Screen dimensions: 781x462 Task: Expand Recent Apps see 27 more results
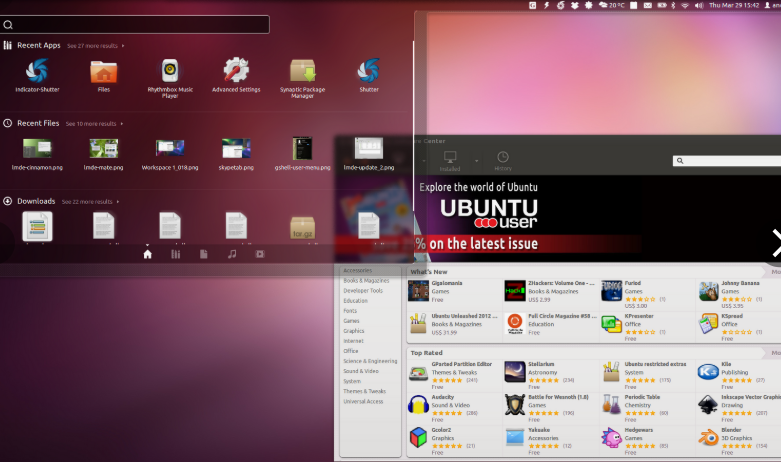point(96,46)
